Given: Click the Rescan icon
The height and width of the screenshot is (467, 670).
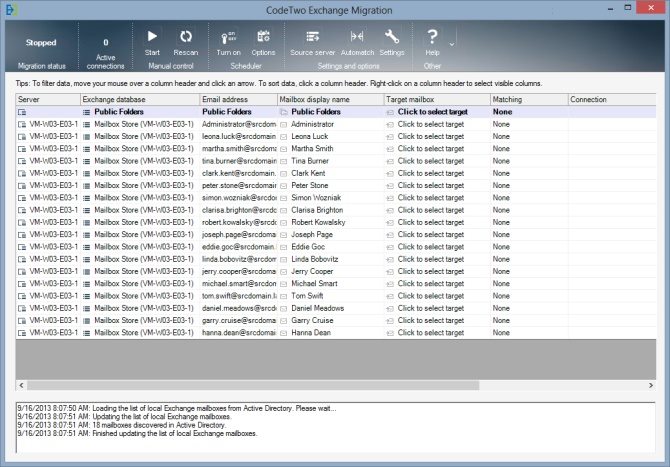Looking at the screenshot, I should point(185,37).
